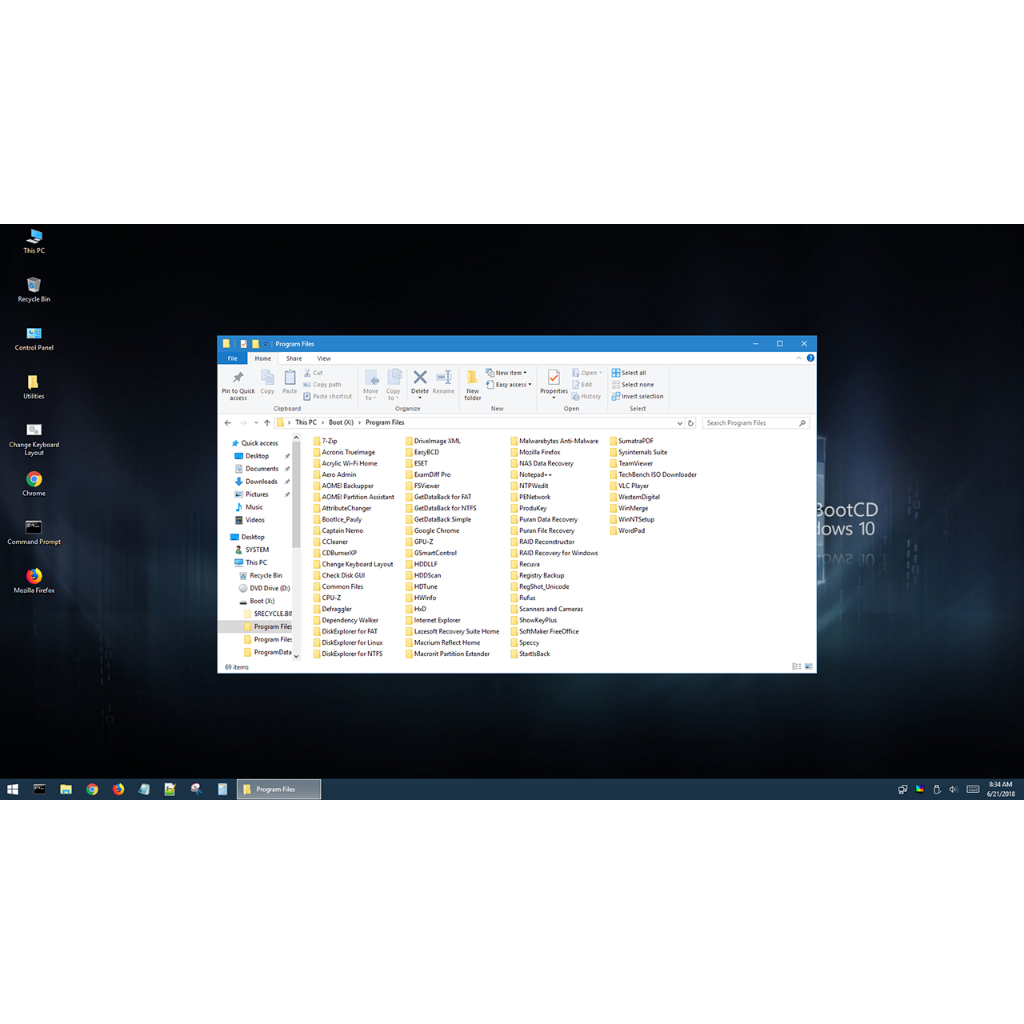The height and width of the screenshot is (1024, 1024).
Task: Select the 7-Zip folder
Action: tap(325, 441)
